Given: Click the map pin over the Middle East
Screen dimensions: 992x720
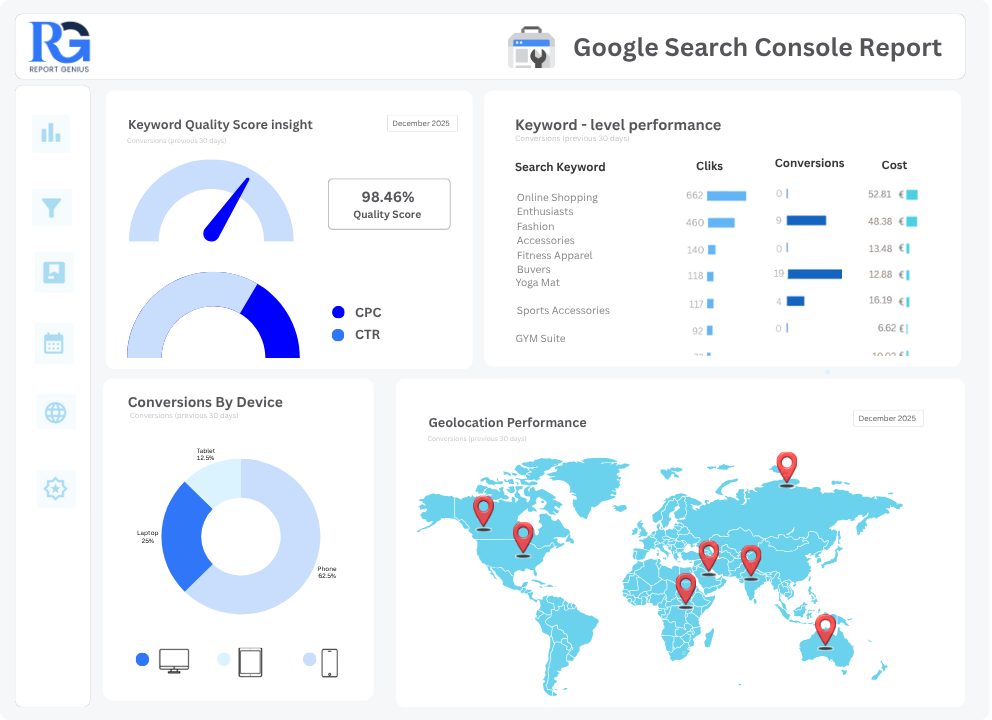Looking at the screenshot, I should click(x=709, y=558).
